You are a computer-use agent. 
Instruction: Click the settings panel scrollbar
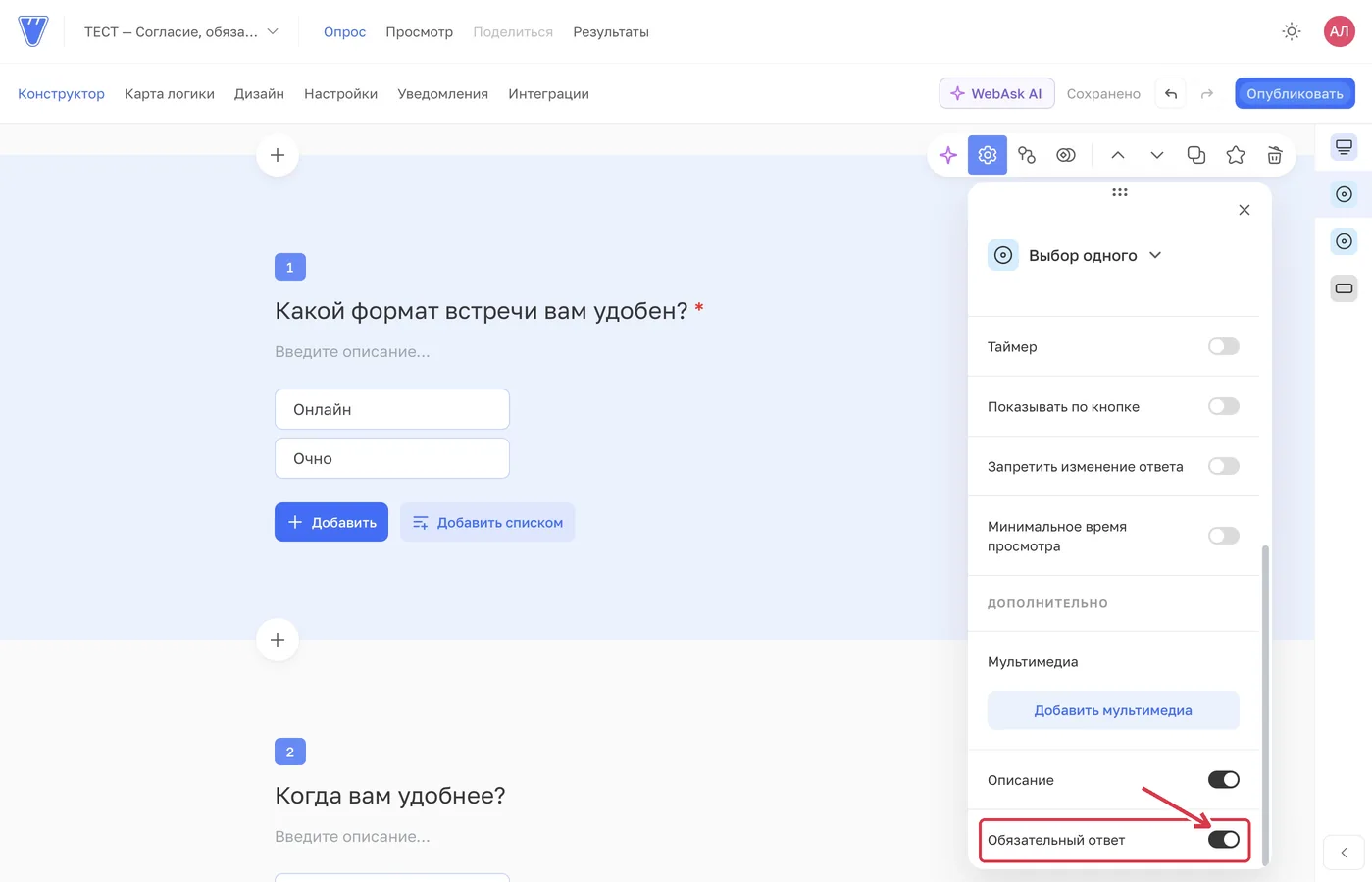click(x=1265, y=704)
